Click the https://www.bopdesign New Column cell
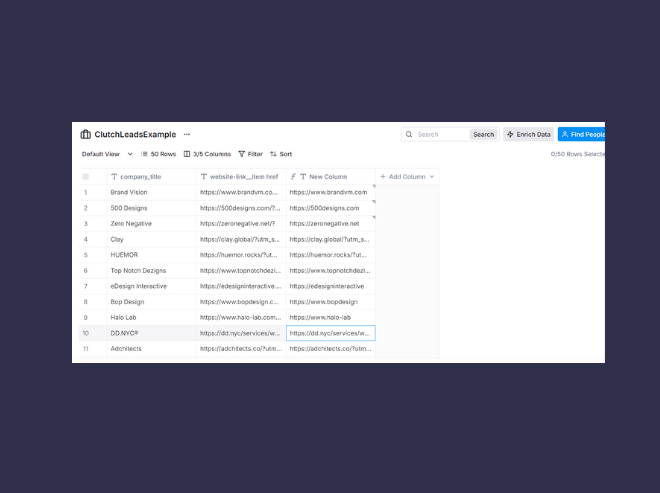Screen dimensions: 660x493 pyautogui.click(x=331, y=302)
